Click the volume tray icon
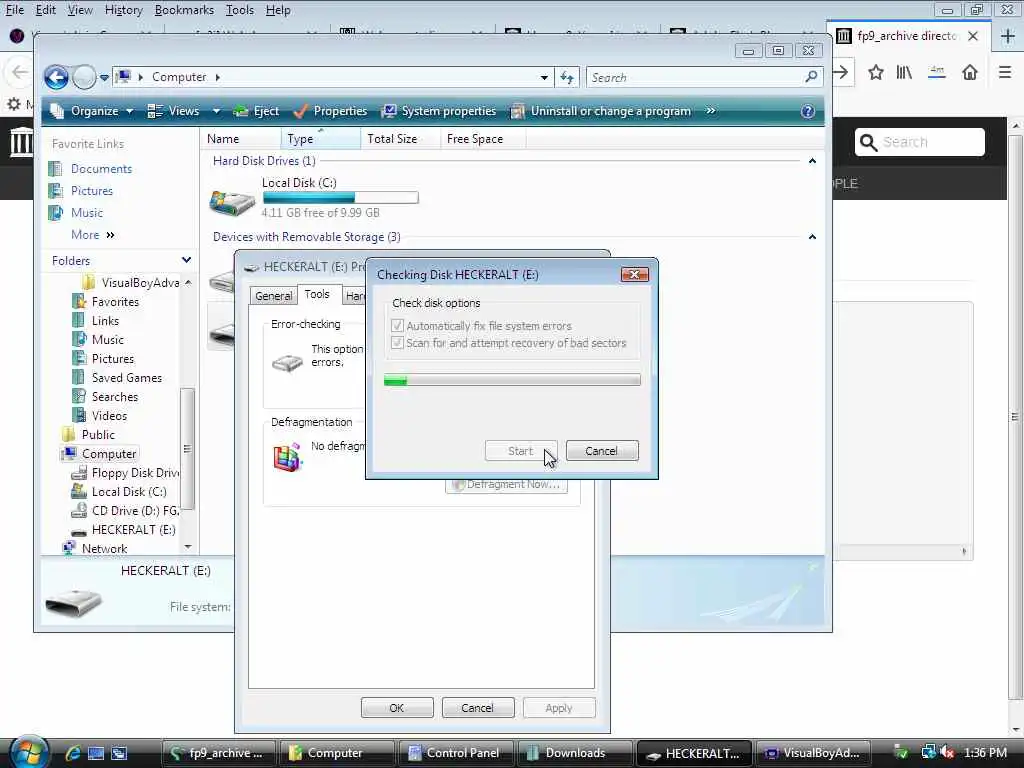 pos(948,753)
